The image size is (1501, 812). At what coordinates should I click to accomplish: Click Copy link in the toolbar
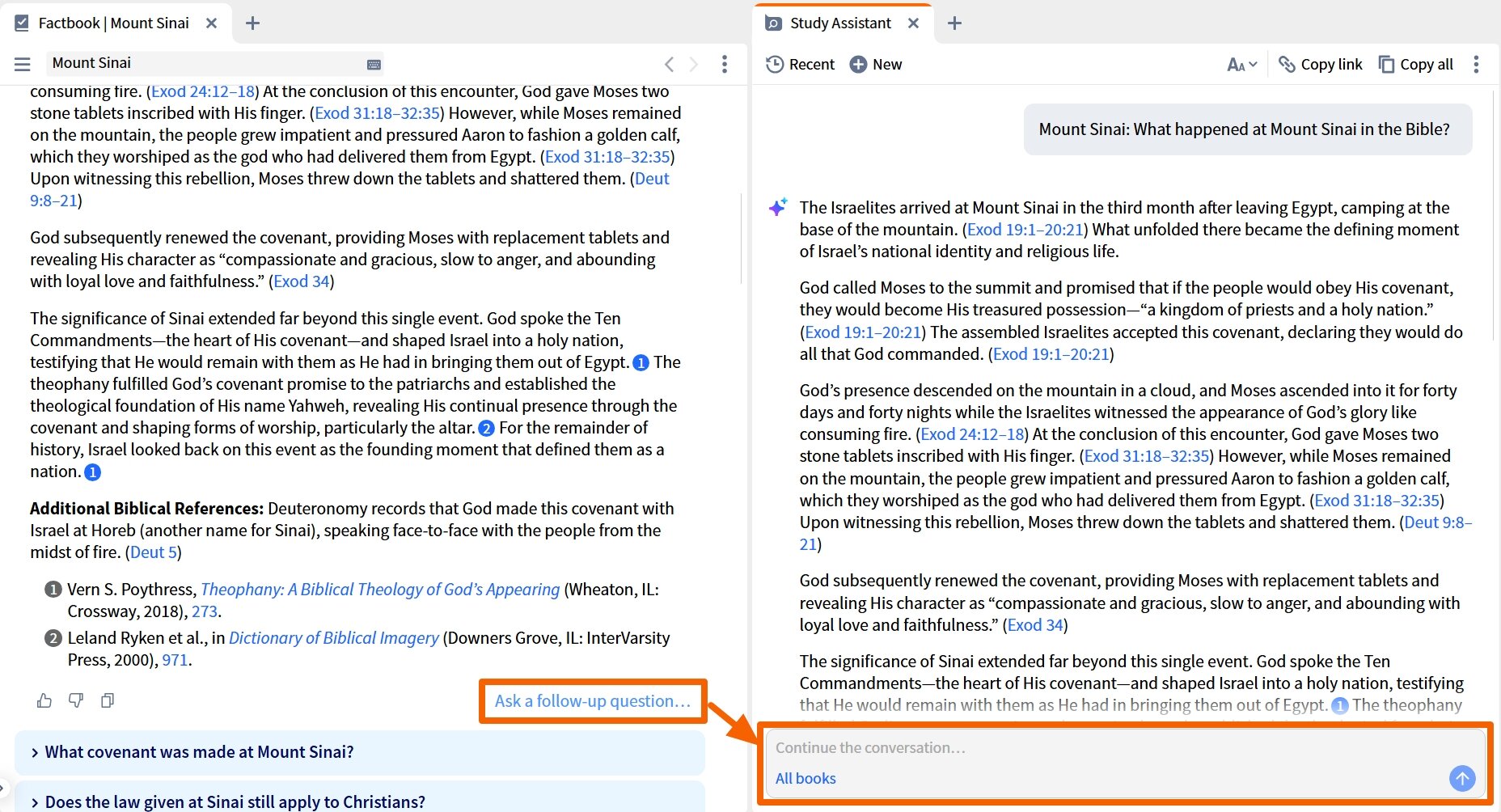[x=1321, y=64]
